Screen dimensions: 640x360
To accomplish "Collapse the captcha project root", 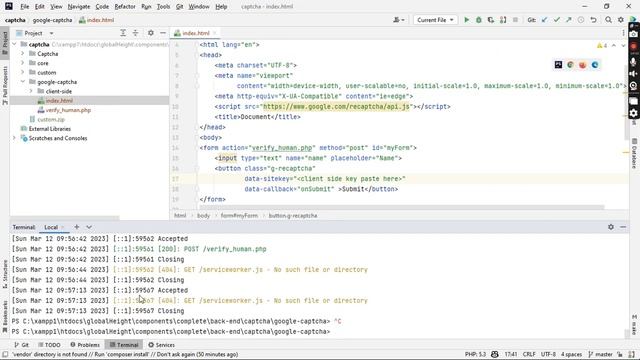I will 15,44.
